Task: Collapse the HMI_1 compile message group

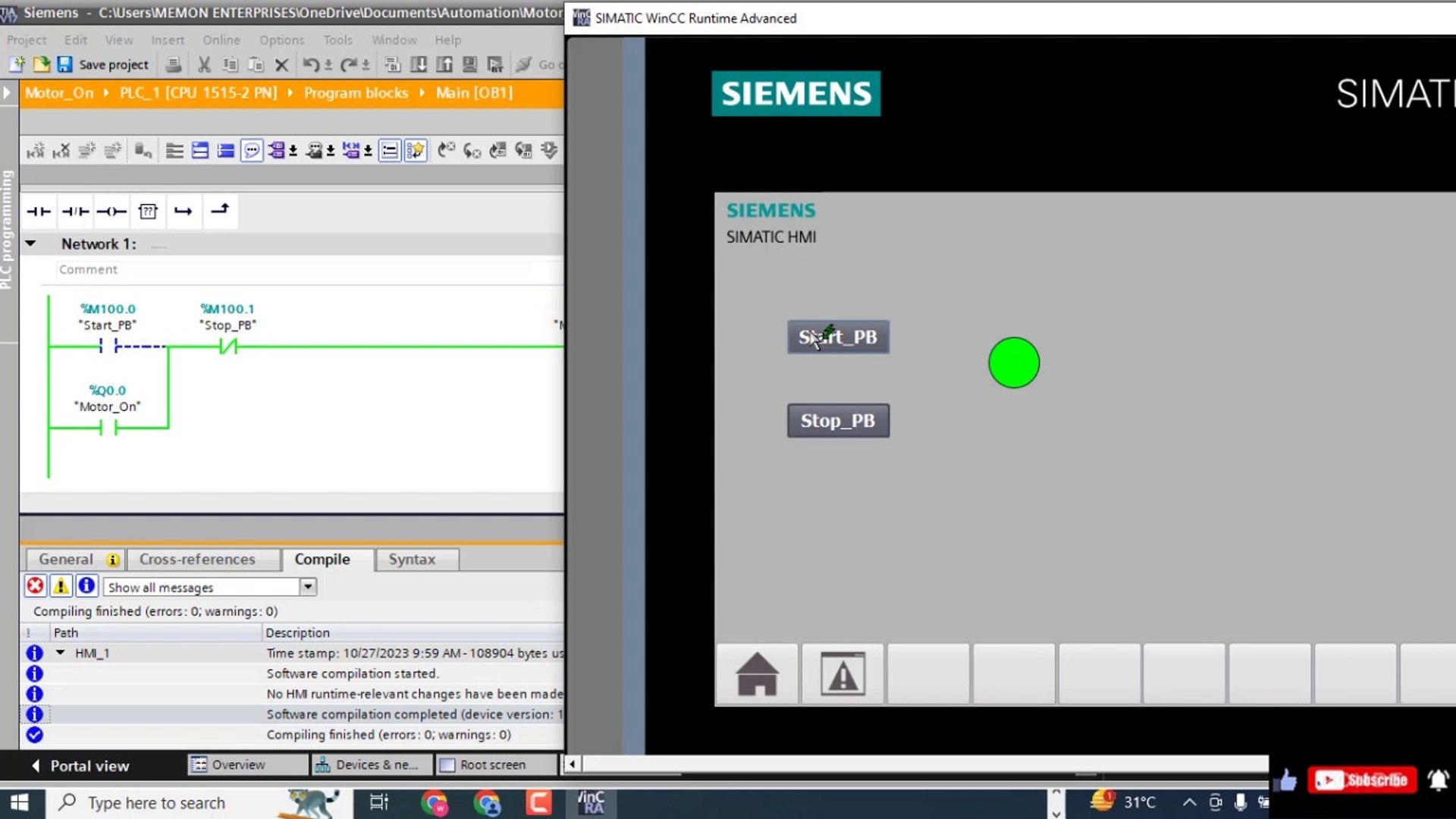Action: (61, 652)
